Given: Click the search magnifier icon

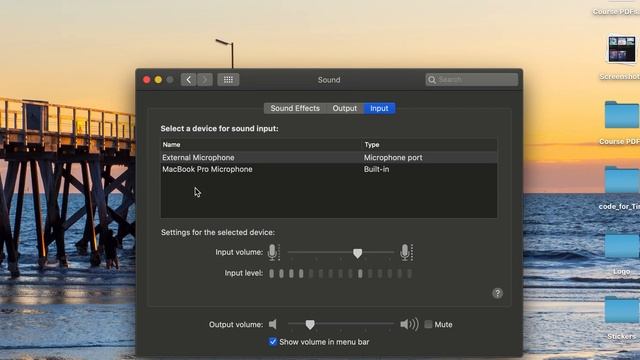Looking at the screenshot, I should tap(432, 80).
